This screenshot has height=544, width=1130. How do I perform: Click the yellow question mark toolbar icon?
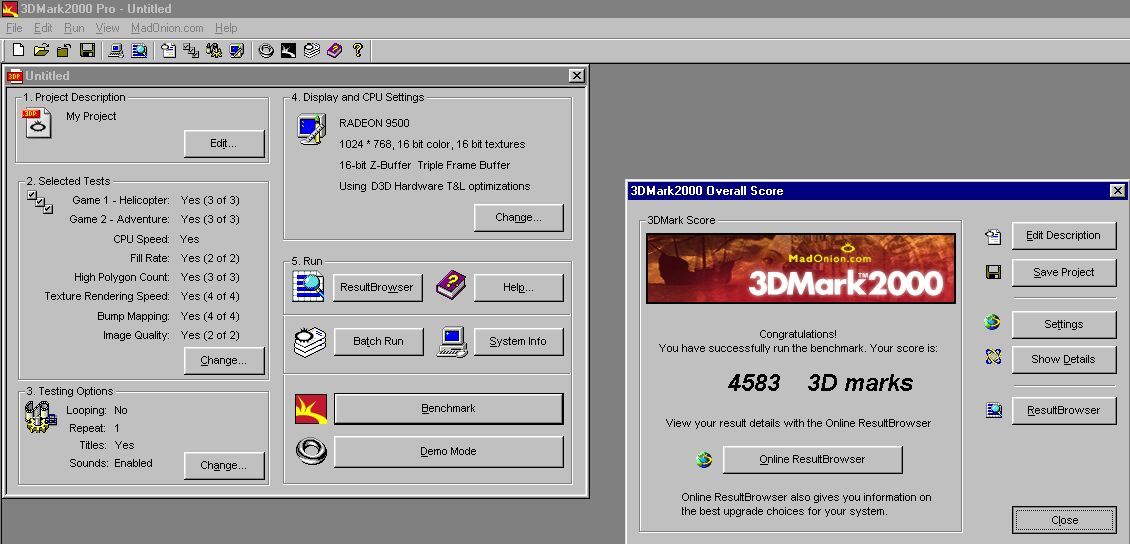click(x=357, y=50)
